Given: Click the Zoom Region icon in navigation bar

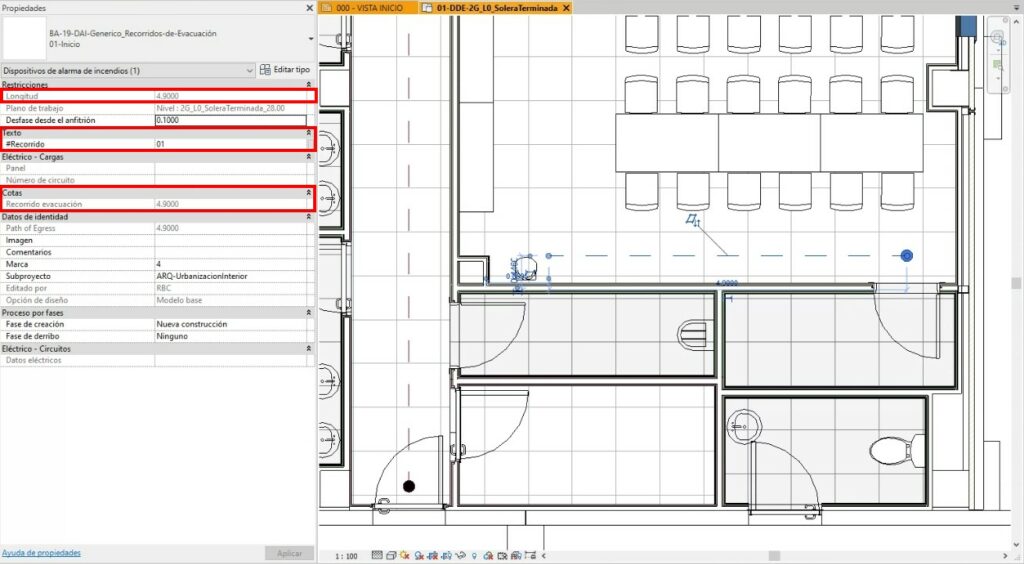Looking at the screenshot, I should (997, 67).
